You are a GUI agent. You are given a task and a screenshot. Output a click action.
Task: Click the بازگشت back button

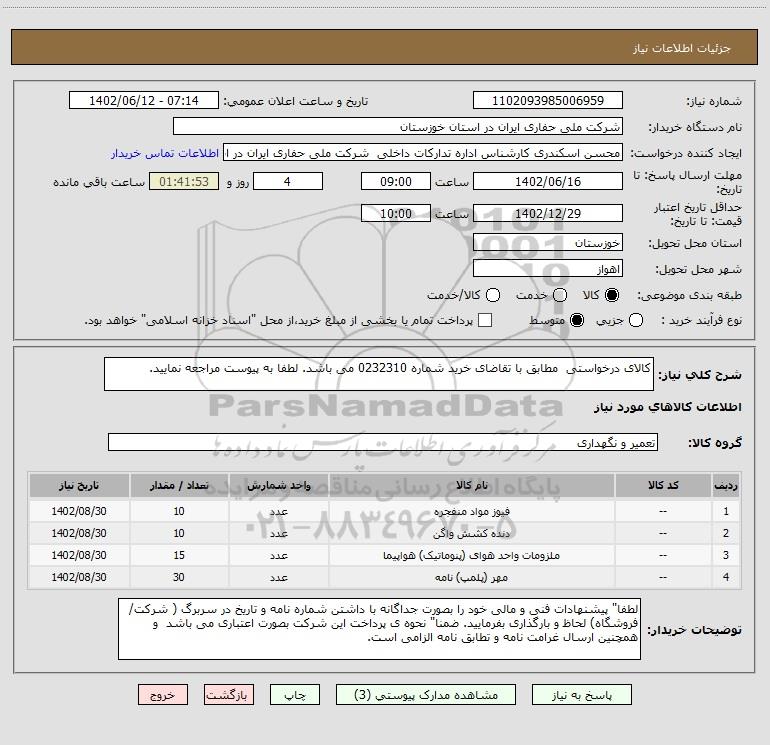(229, 695)
